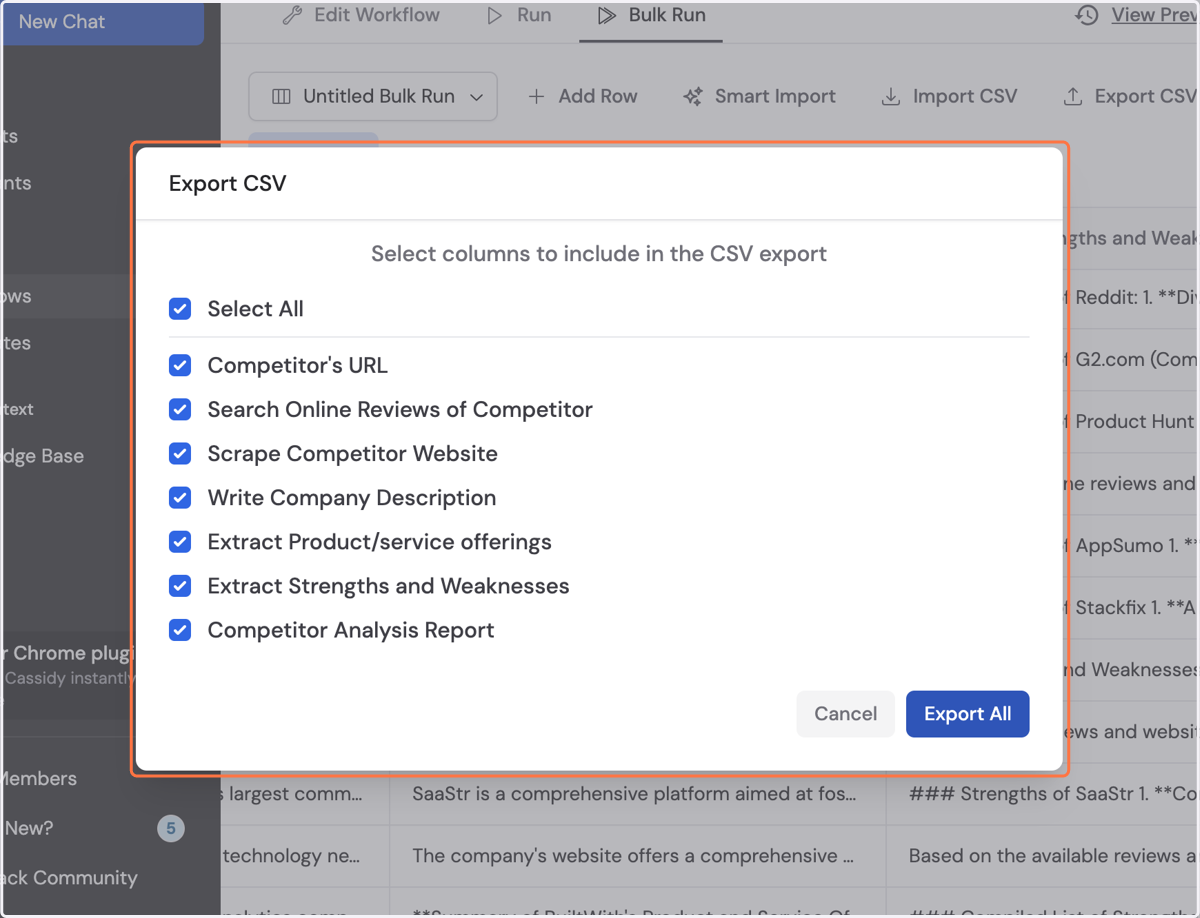The height and width of the screenshot is (918, 1200).
Task: Select the Bulk Run tab
Action: coord(651,15)
